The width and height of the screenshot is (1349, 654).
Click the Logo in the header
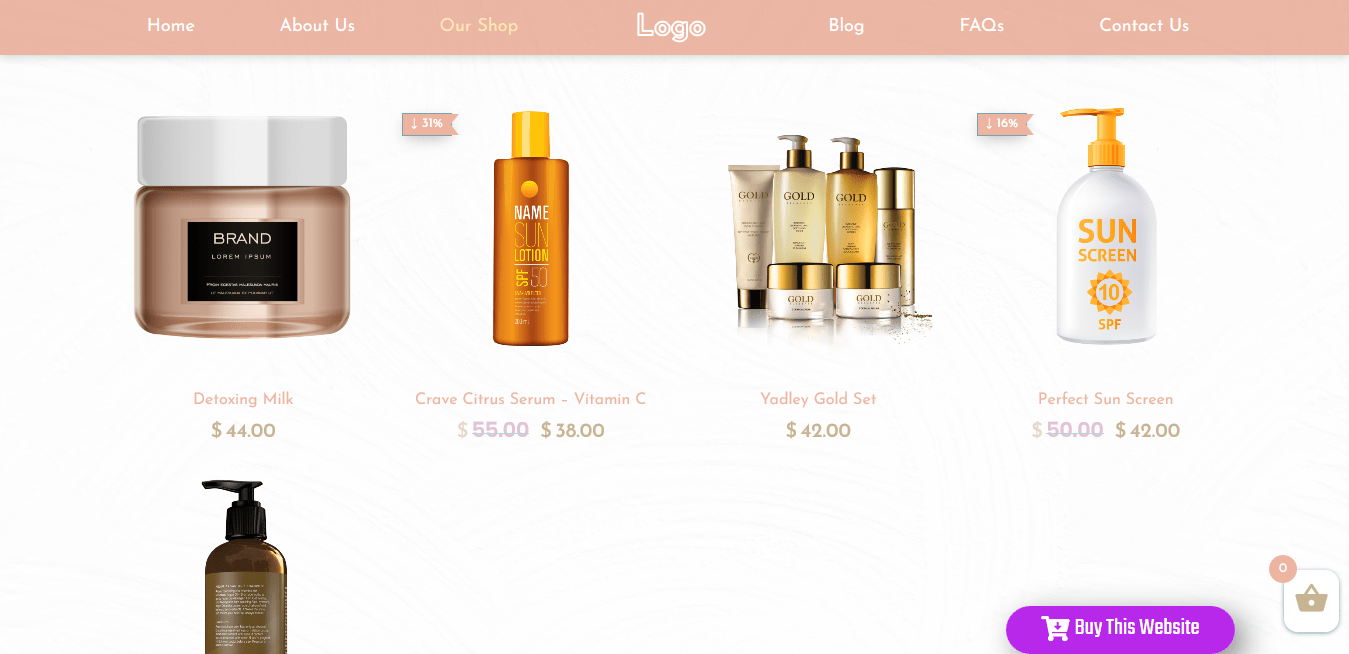pyautogui.click(x=671, y=27)
